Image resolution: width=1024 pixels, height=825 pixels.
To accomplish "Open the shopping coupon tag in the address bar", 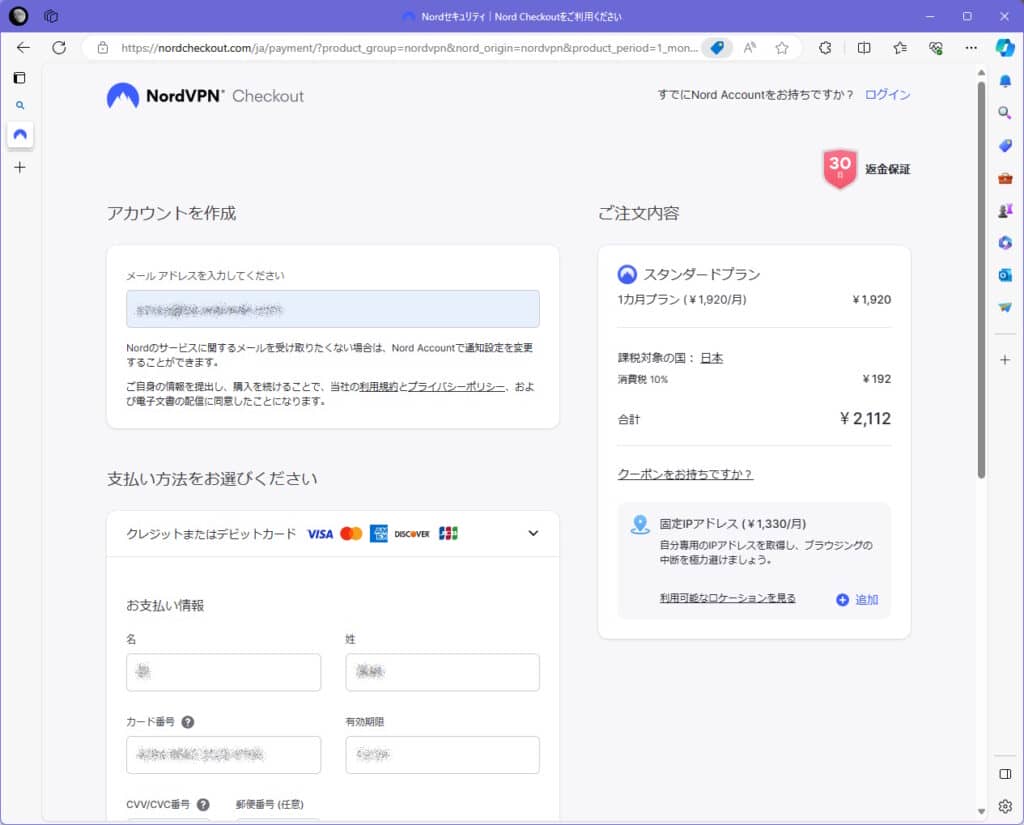I will tap(717, 48).
